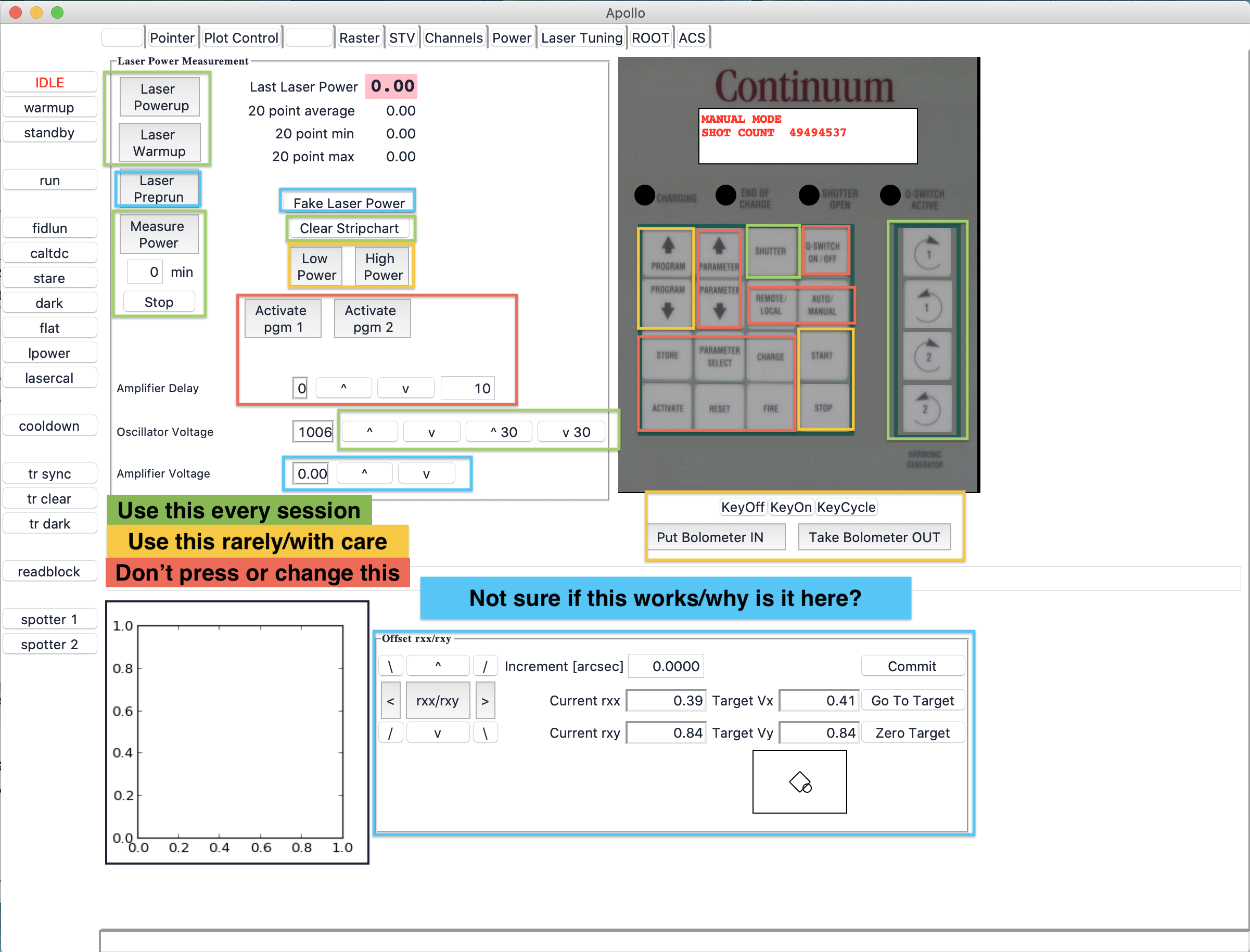Click the PROGRAM down arrow key
This screenshot has width=1250, height=952.
point(667,302)
